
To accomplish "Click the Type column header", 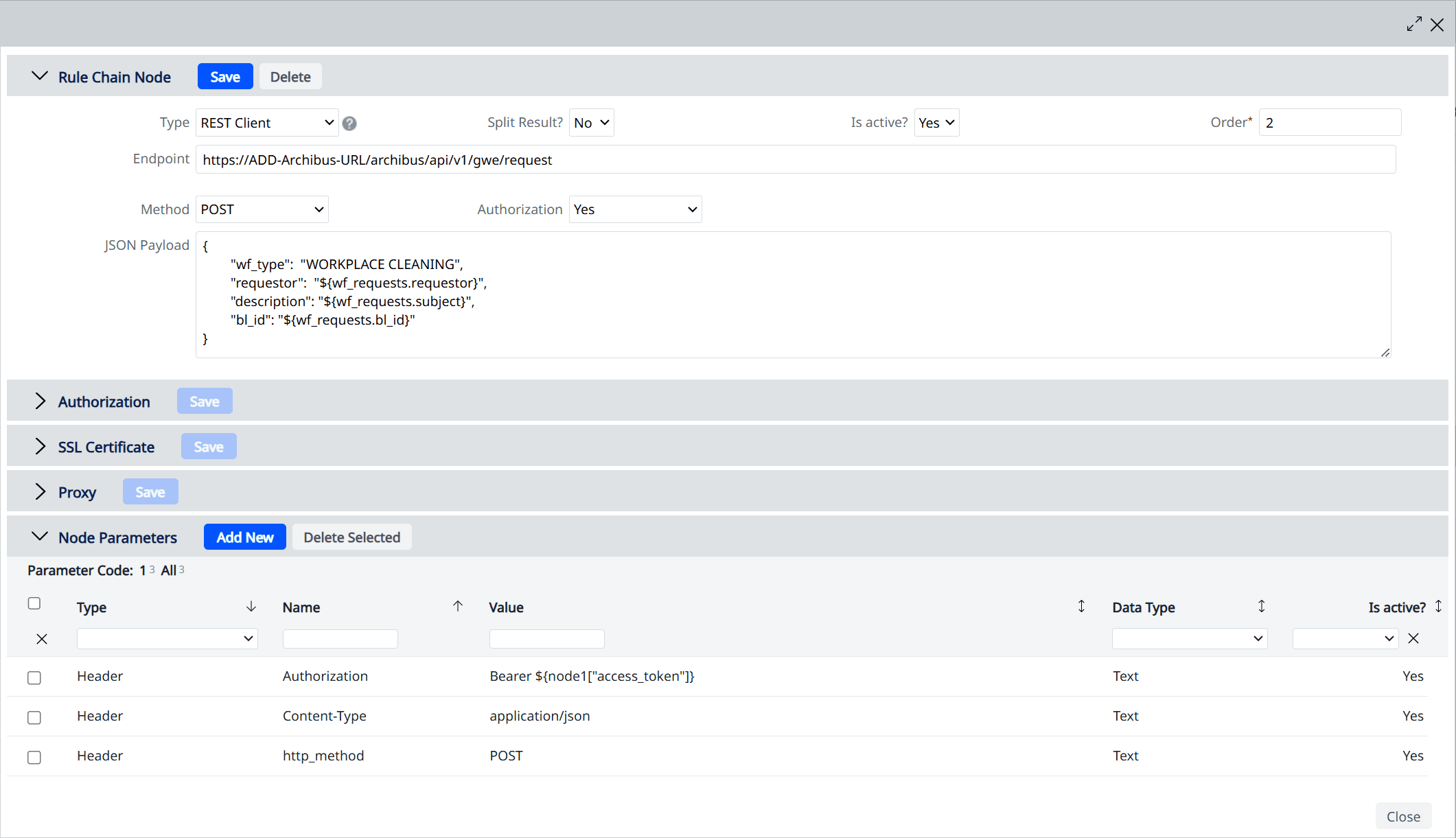I will tap(91, 607).
